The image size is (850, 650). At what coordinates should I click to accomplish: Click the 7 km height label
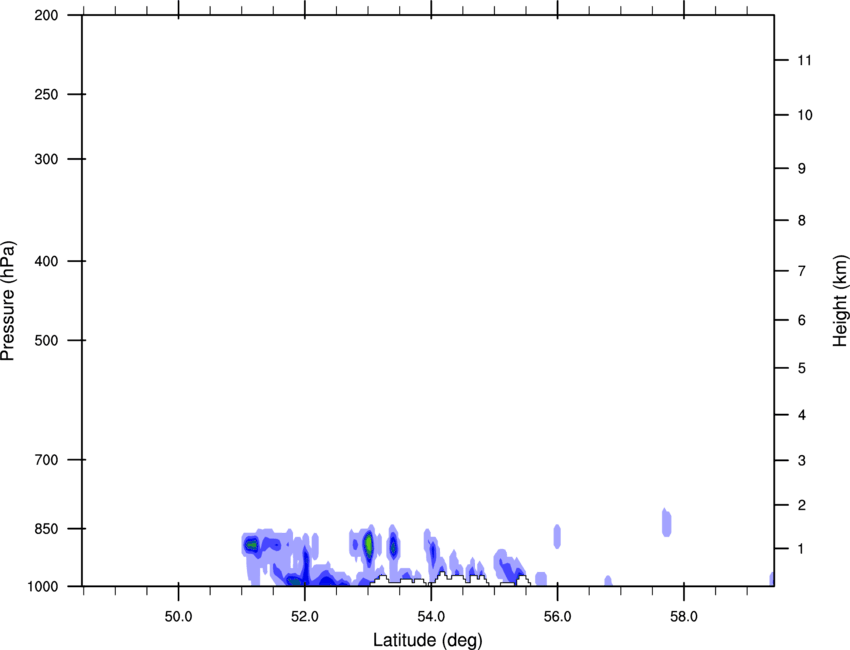802,271
